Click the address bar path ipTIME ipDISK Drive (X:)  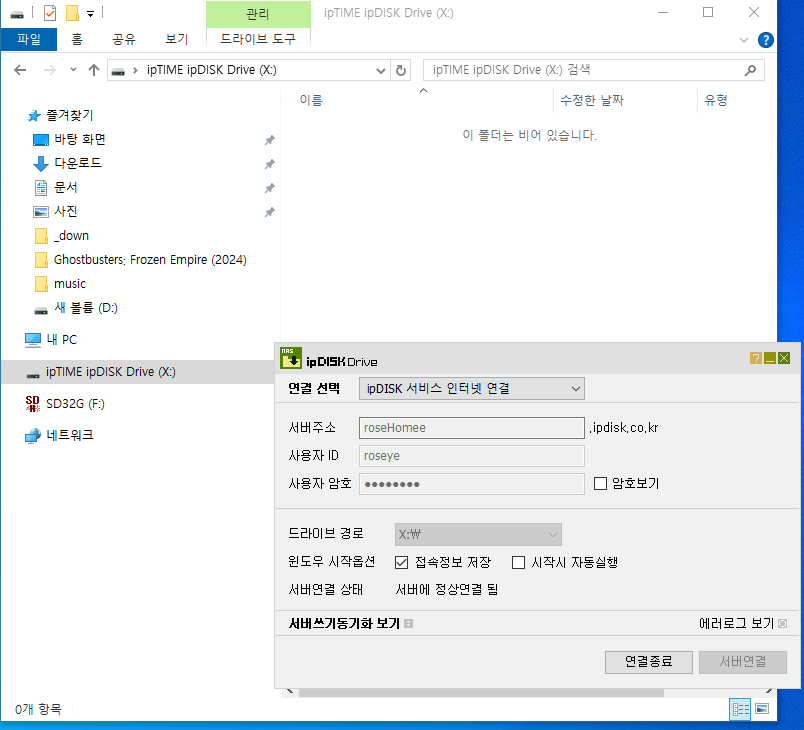211,70
